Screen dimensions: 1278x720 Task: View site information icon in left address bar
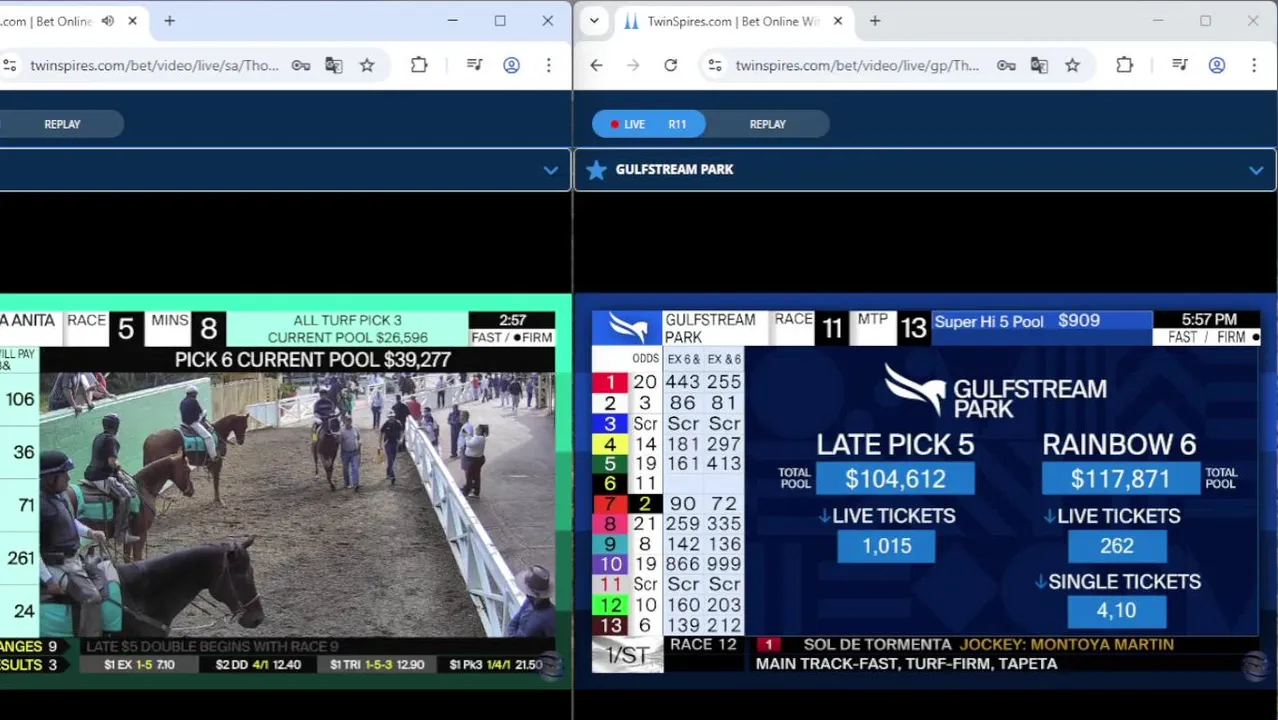click(9, 65)
